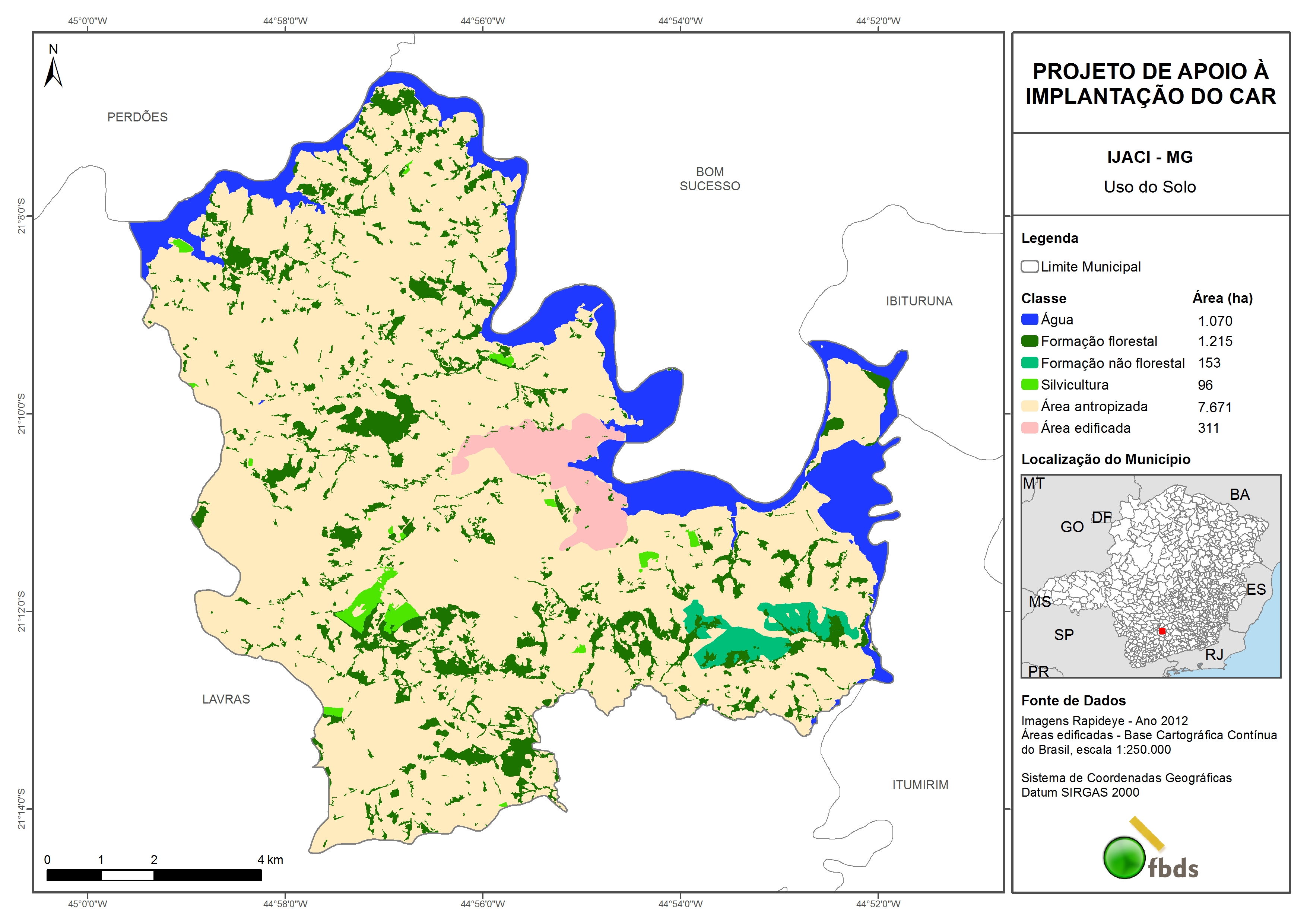This screenshot has height=924, width=1307.
Task: Click the north arrow compass icon
Action: point(53,72)
